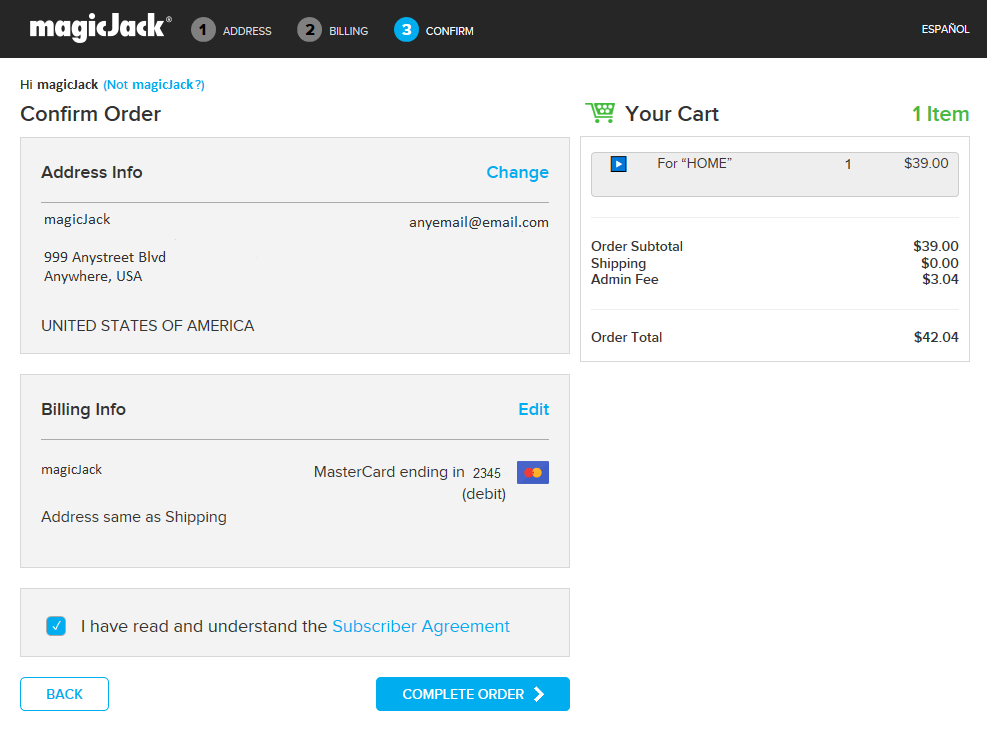Uncheck the Subscriber Agreement checkbox
The width and height of the screenshot is (987, 741).
coord(56,627)
